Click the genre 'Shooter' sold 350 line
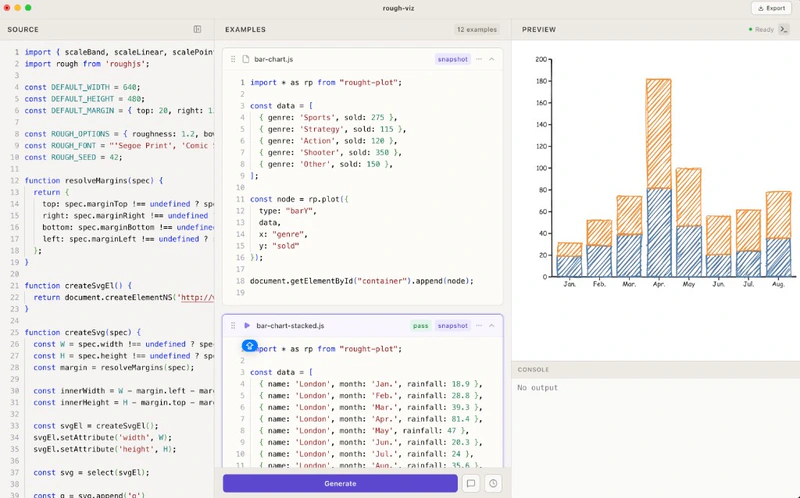 coord(330,153)
